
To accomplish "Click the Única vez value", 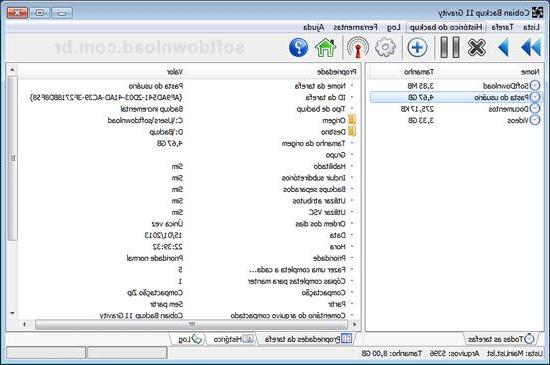I will coord(167,224).
